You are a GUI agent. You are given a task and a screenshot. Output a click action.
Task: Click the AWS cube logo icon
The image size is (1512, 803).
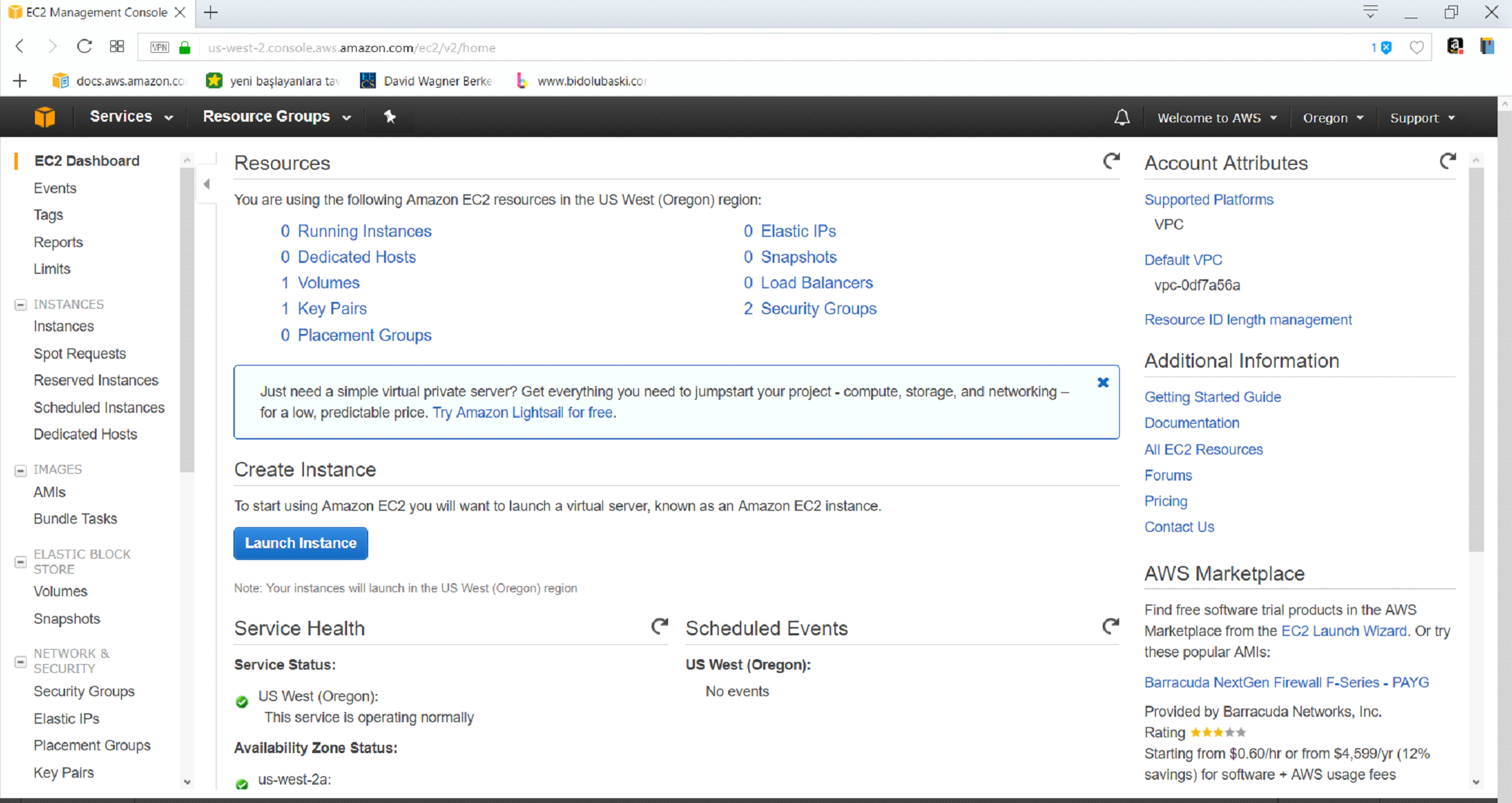45,117
